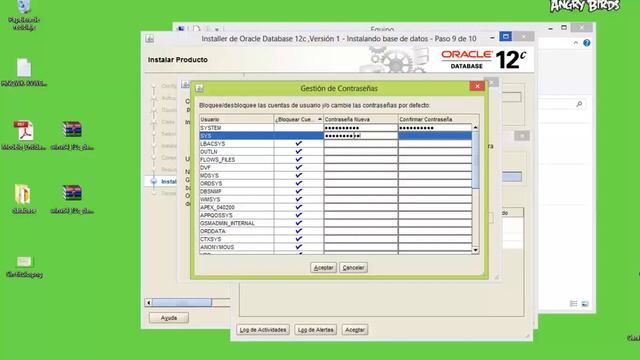Toggle lock for GSMADMIN_INTERNAL account
The width and height of the screenshot is (640, 360).
point(299,223)
